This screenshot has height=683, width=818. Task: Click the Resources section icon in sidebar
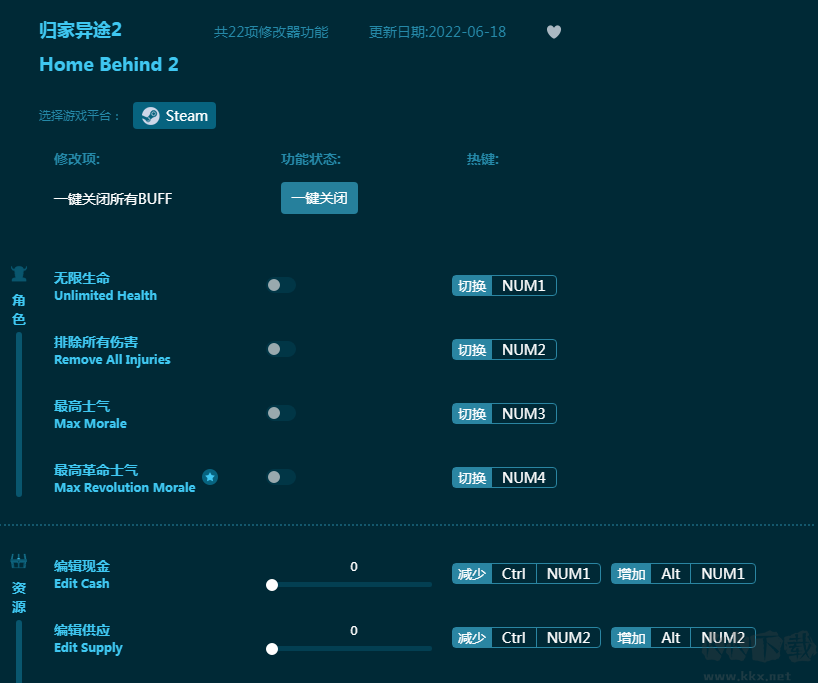tap(19, 561)
